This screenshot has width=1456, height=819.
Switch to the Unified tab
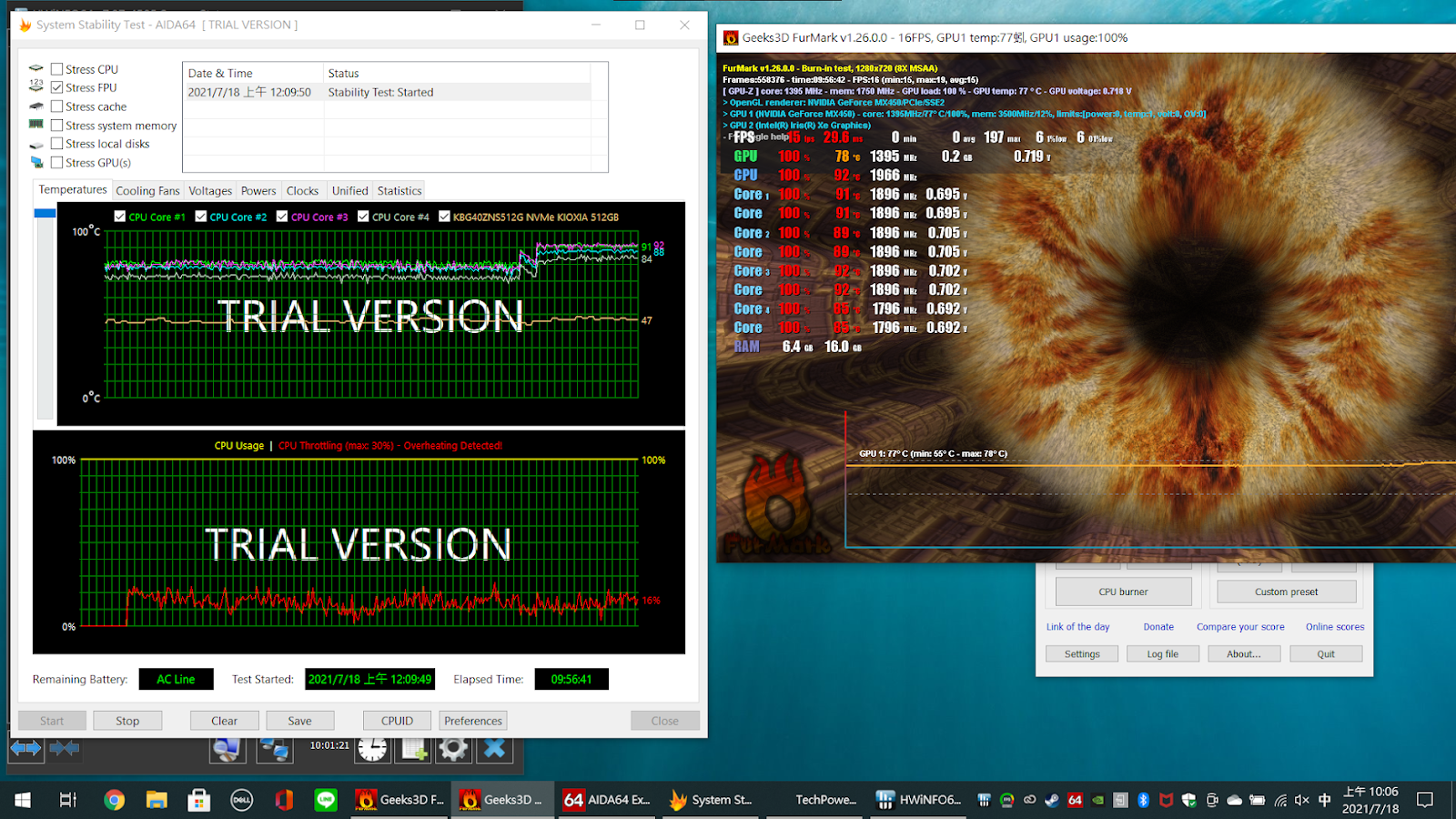point(349,191)
